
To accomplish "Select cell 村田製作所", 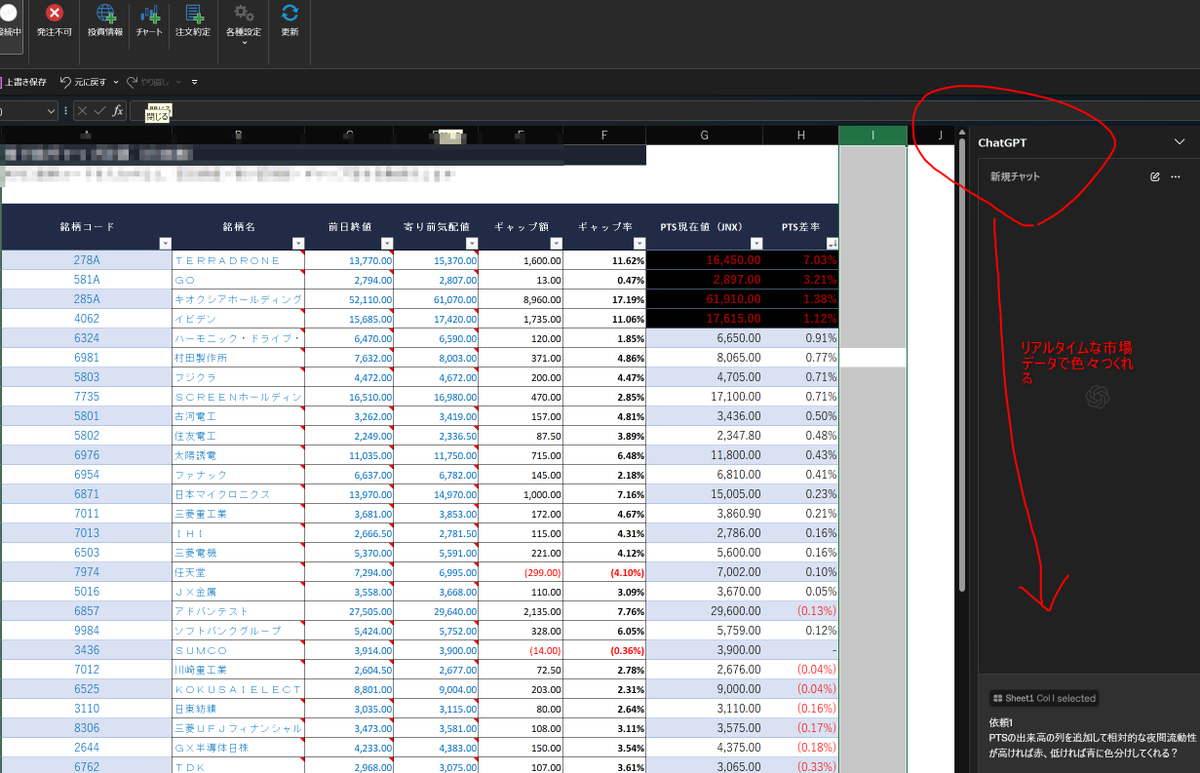I will (238, 358).
